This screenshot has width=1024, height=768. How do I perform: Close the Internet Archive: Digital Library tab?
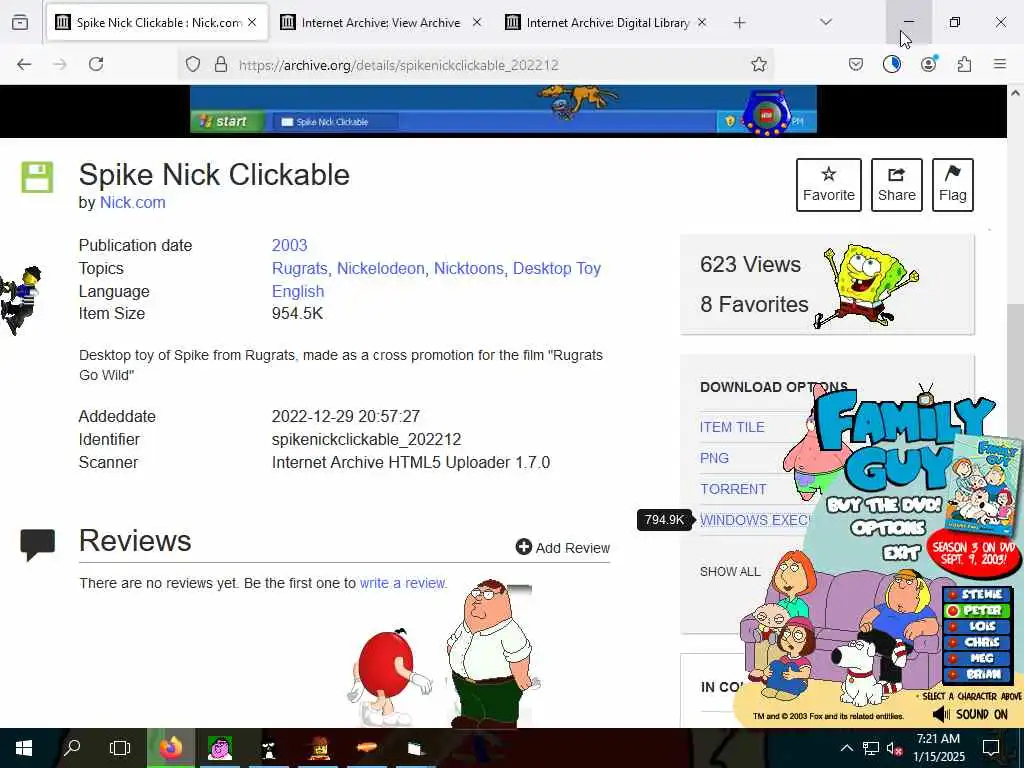point(702,23)
